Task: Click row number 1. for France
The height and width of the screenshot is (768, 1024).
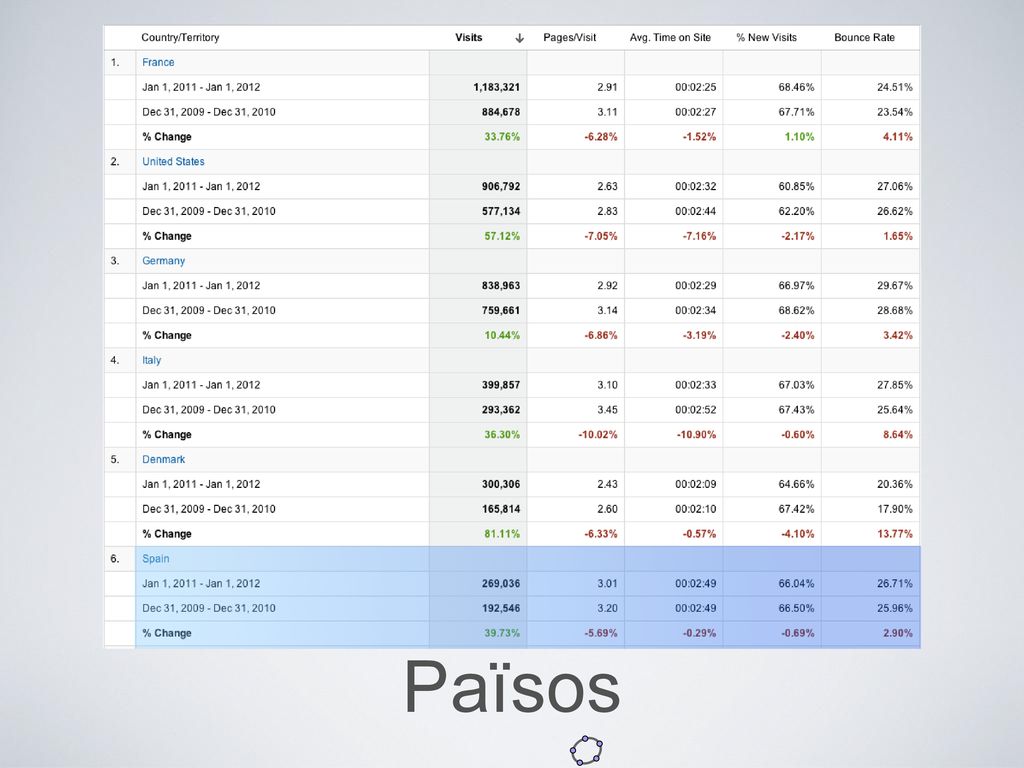Action: pos(115,62)
